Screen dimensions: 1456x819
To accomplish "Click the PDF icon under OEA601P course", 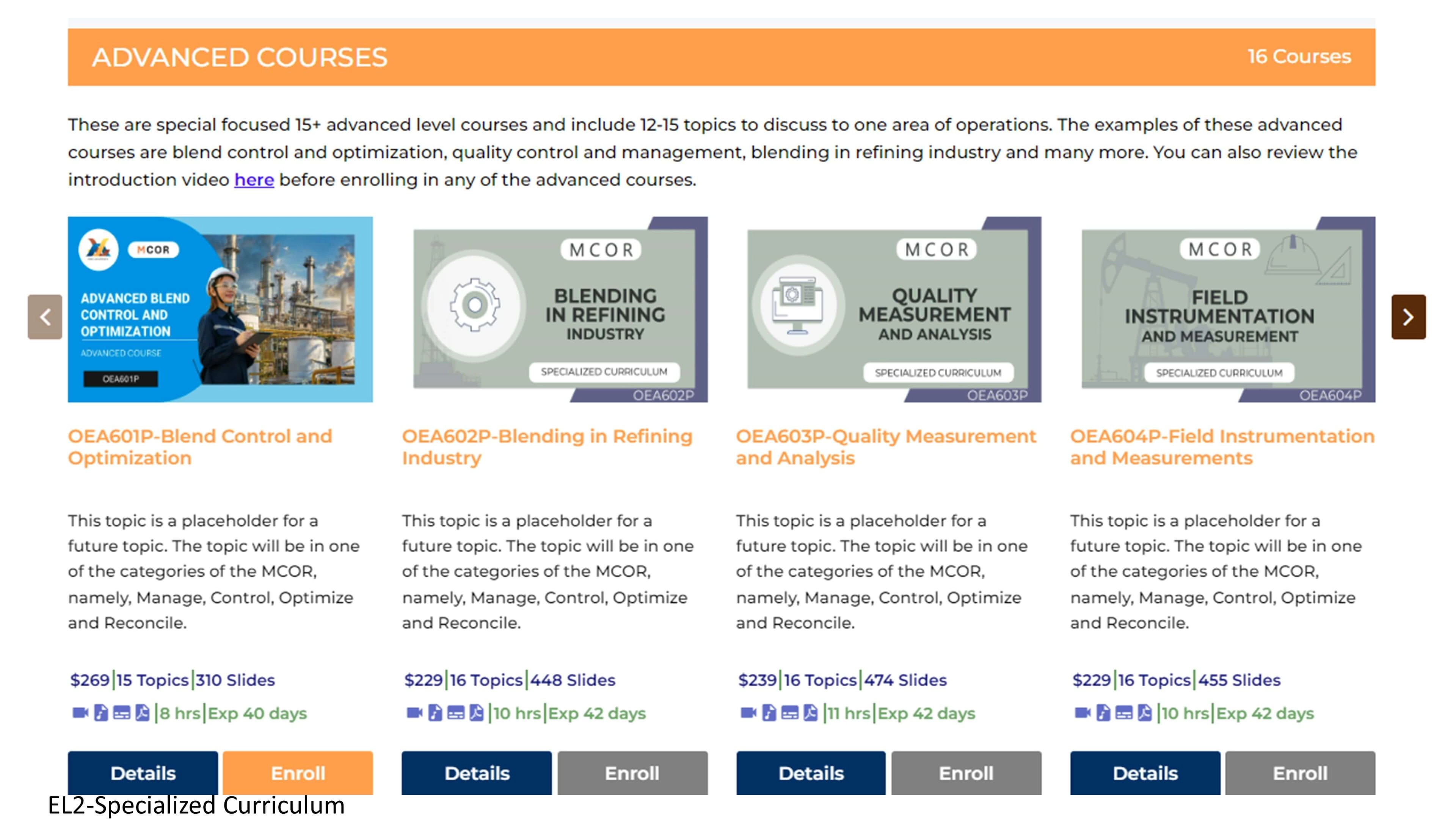I will (x=143, y=713).
